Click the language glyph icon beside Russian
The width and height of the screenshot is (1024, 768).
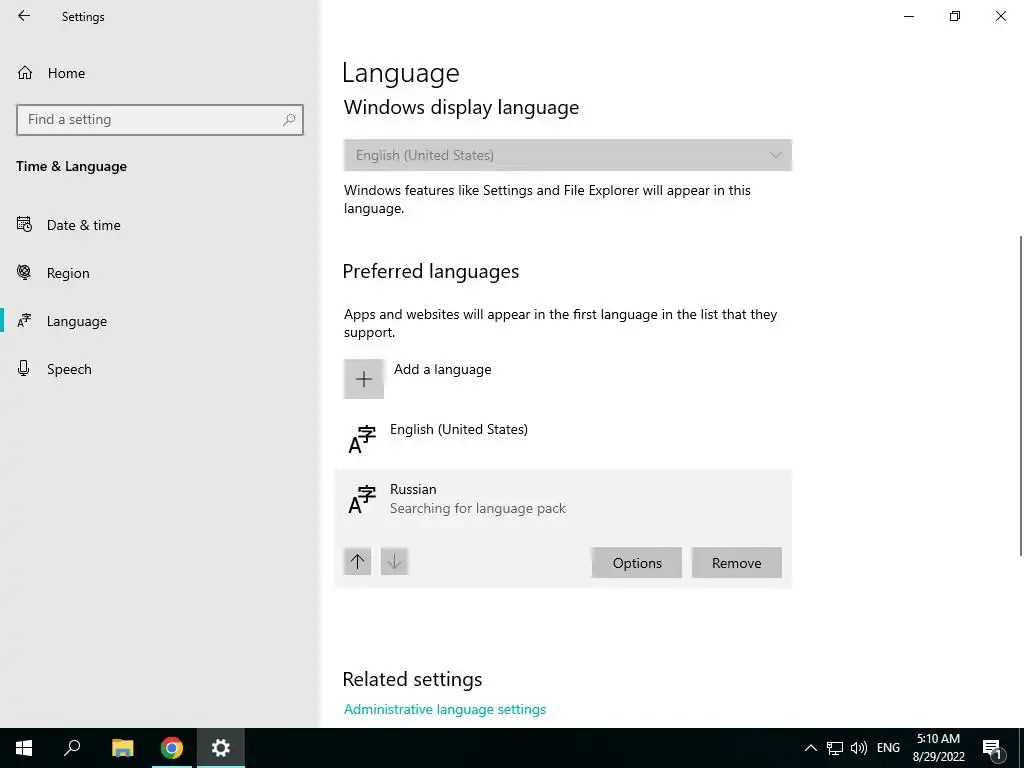tap(362, 500)
